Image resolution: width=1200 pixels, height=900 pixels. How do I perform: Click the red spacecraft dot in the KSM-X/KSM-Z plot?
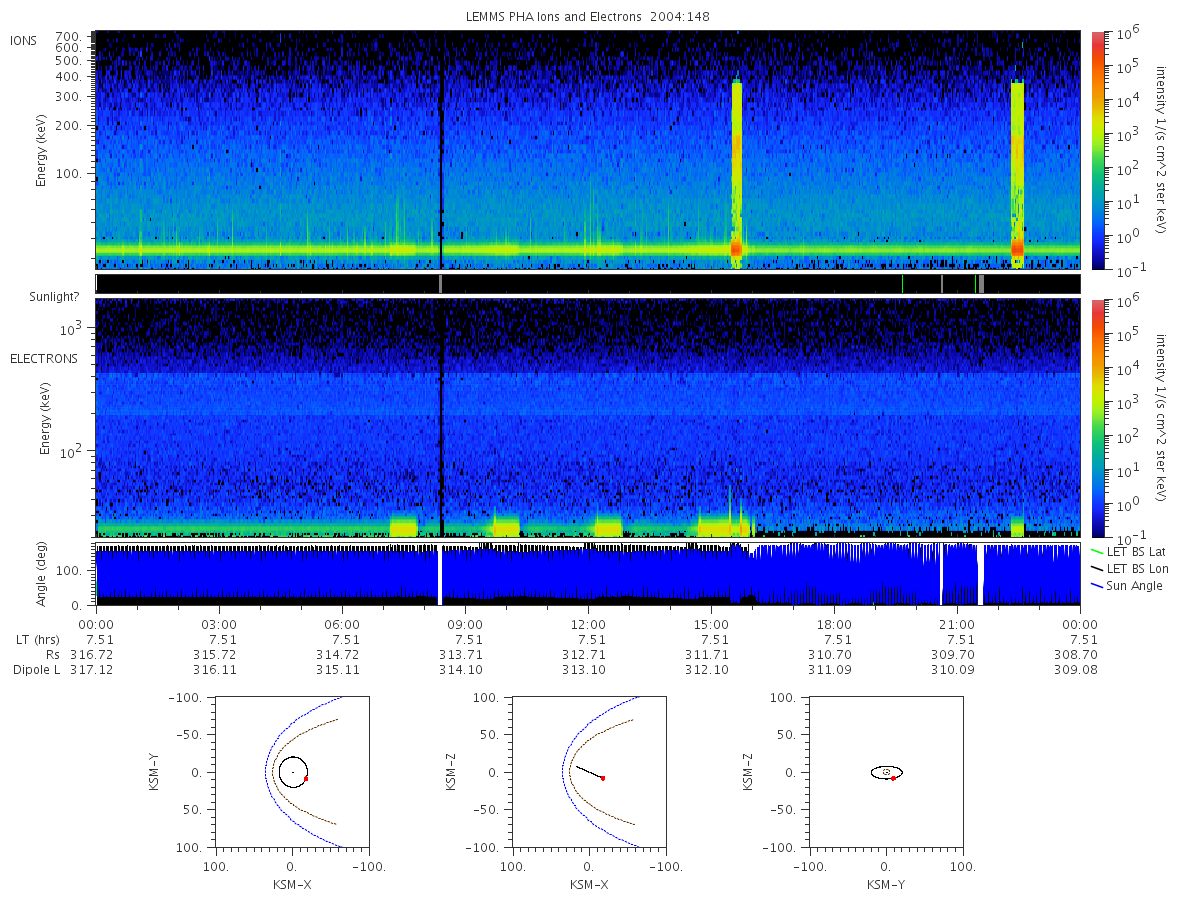point(602,778)
